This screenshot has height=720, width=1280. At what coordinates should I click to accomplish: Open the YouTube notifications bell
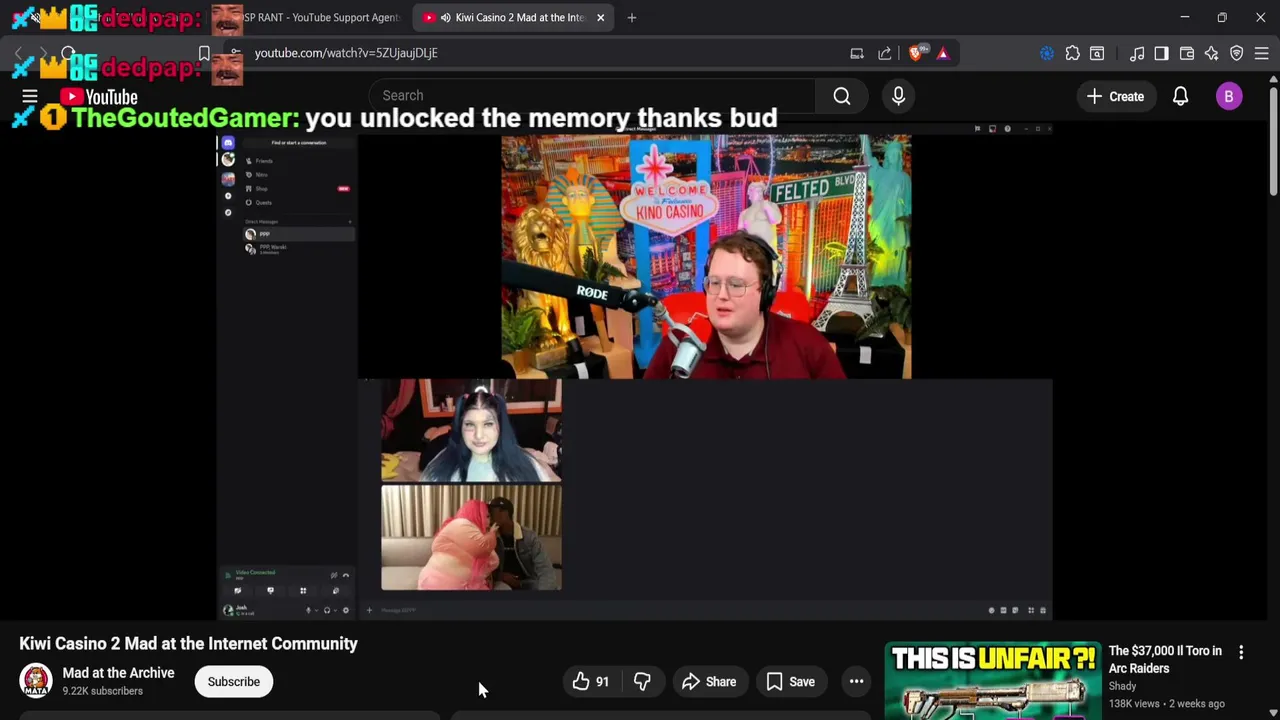1180,96
